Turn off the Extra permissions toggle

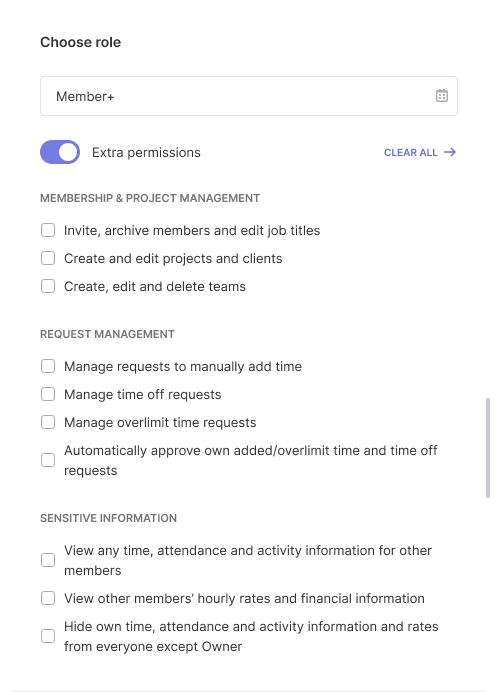click(60, 152)
